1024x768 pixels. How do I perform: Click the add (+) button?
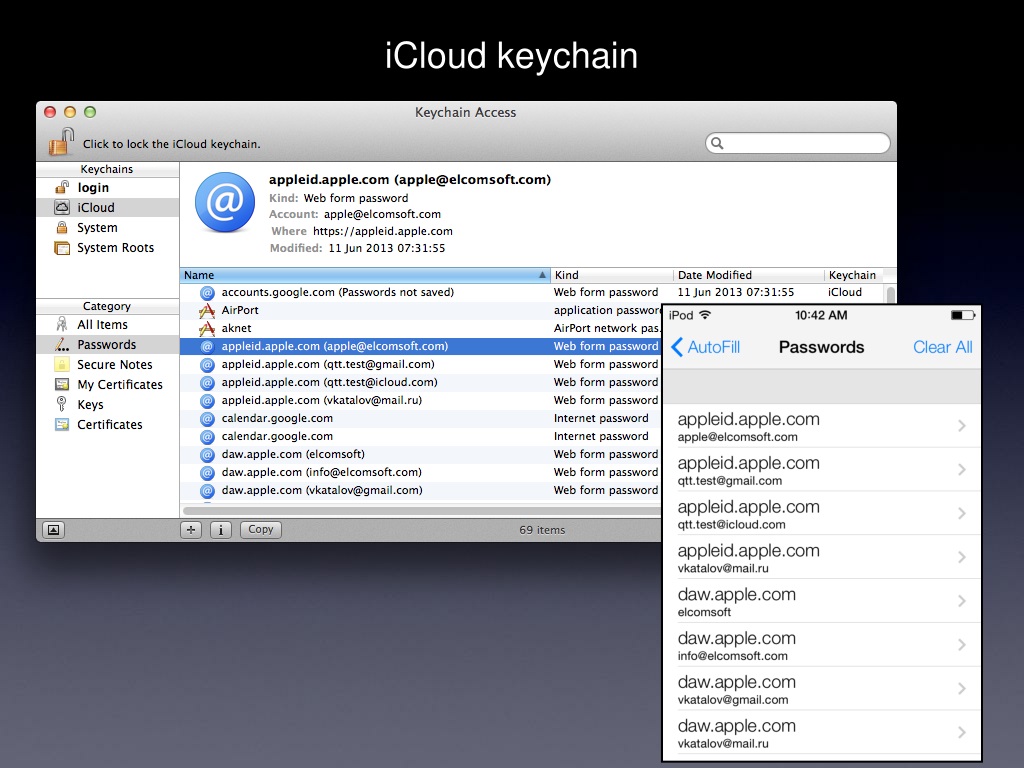point(191,530)
